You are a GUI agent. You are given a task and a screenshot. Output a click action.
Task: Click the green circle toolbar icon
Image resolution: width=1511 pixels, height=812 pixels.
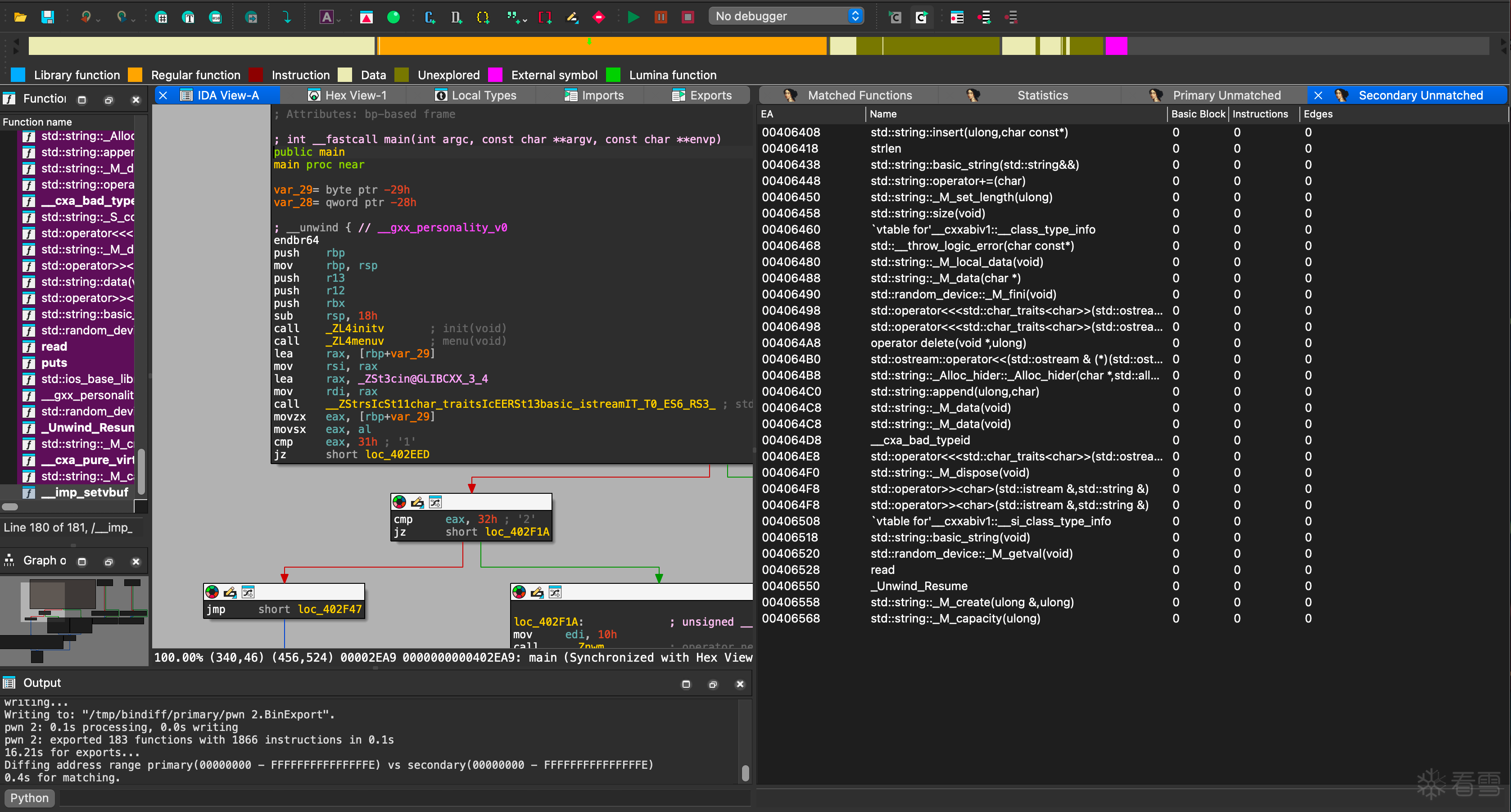394,17
